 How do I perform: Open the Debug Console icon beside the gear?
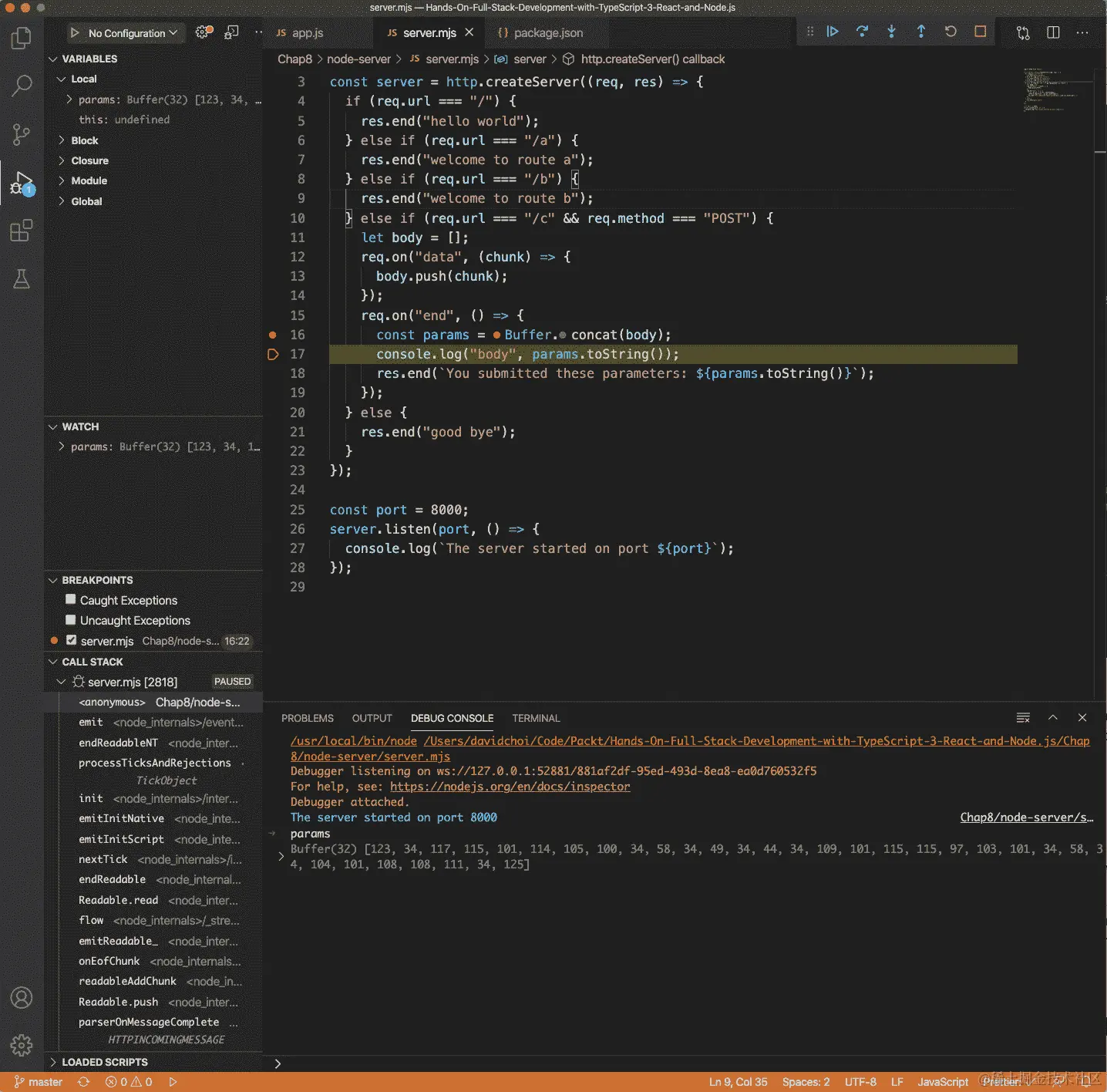pyautogui.click(x=231, y=32)
